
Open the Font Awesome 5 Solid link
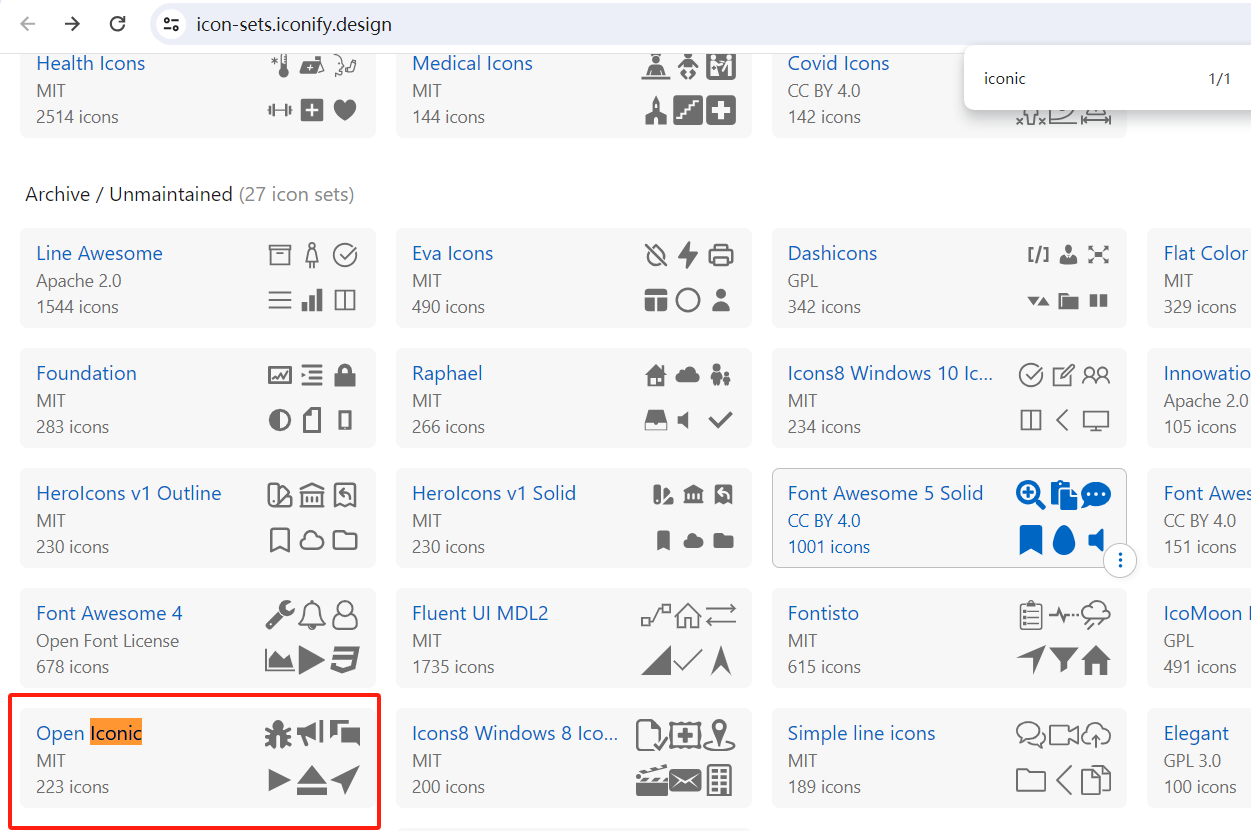885,493
